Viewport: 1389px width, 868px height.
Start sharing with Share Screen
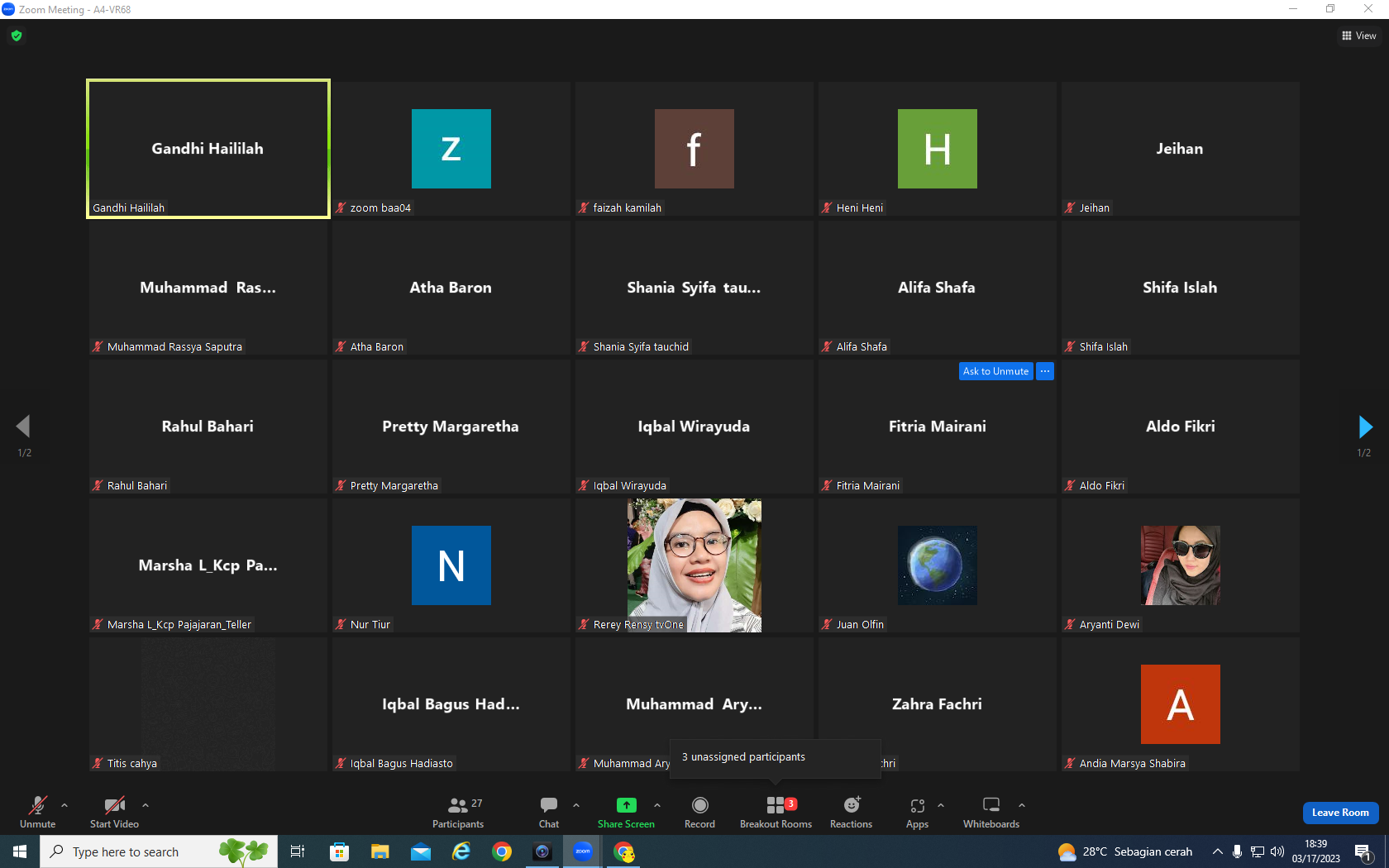(626, 813)
